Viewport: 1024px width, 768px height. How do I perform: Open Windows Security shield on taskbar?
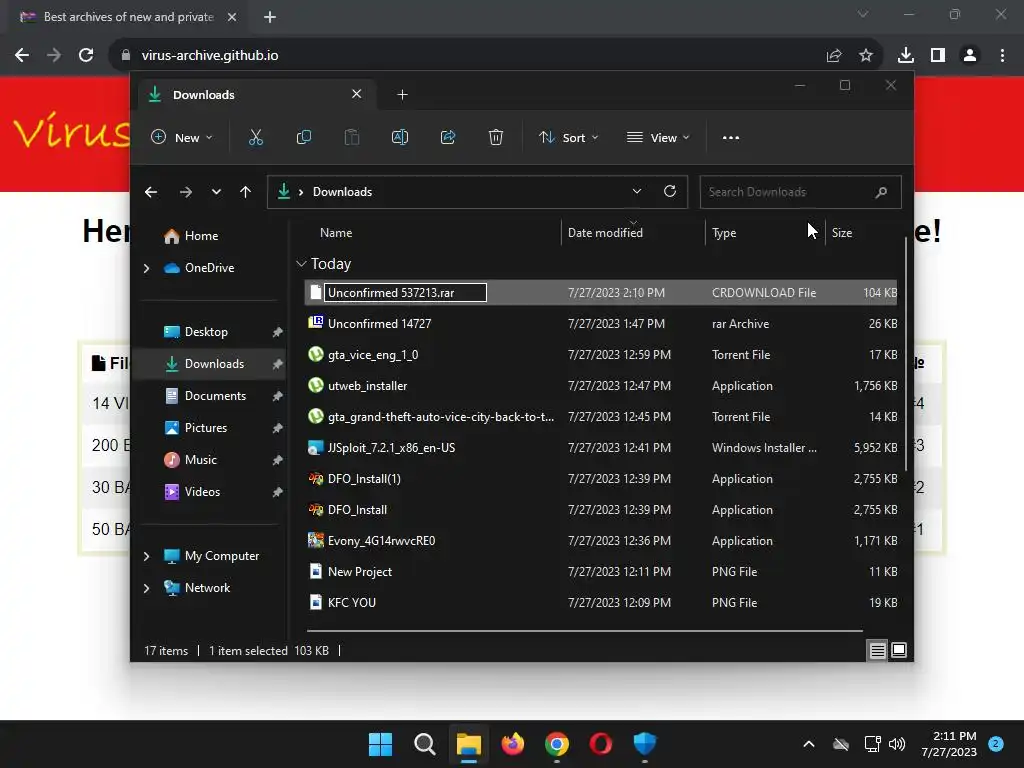[x=645, y=744]
